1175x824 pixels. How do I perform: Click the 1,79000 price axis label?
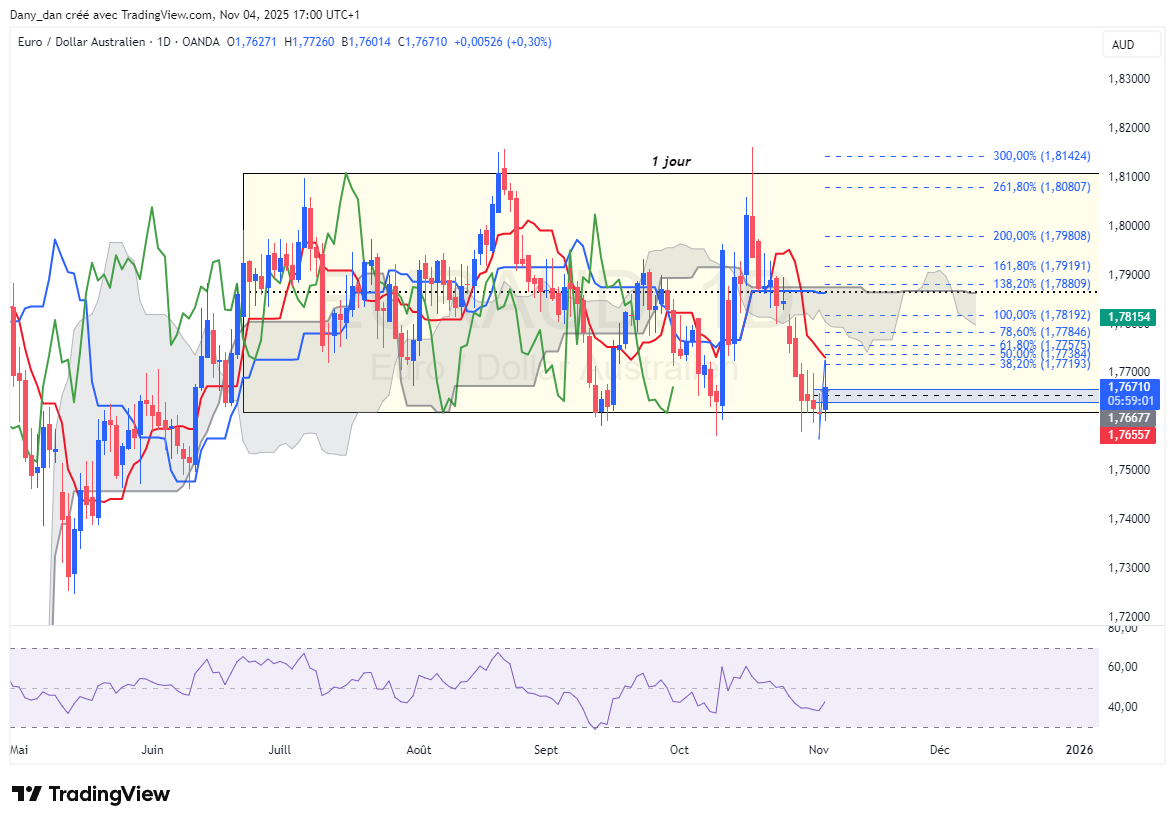click(1129, 274)
